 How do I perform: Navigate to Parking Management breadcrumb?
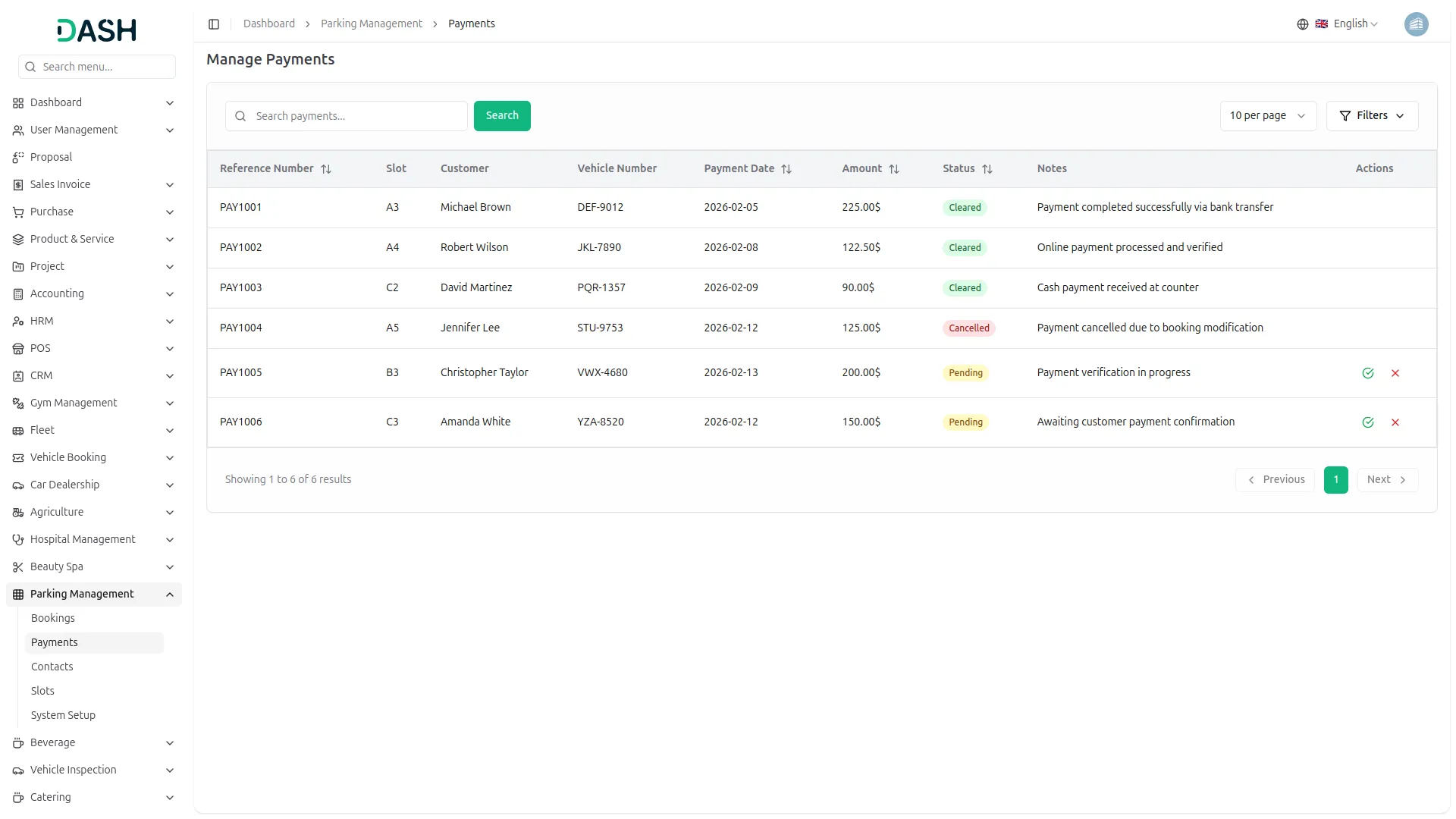372,24
